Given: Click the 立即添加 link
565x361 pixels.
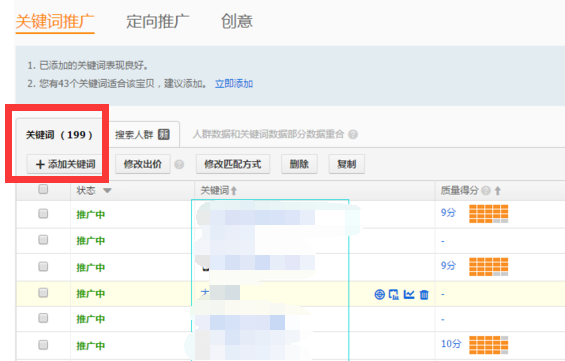Looking at the screenshot, I should click(x=234, y=84).
